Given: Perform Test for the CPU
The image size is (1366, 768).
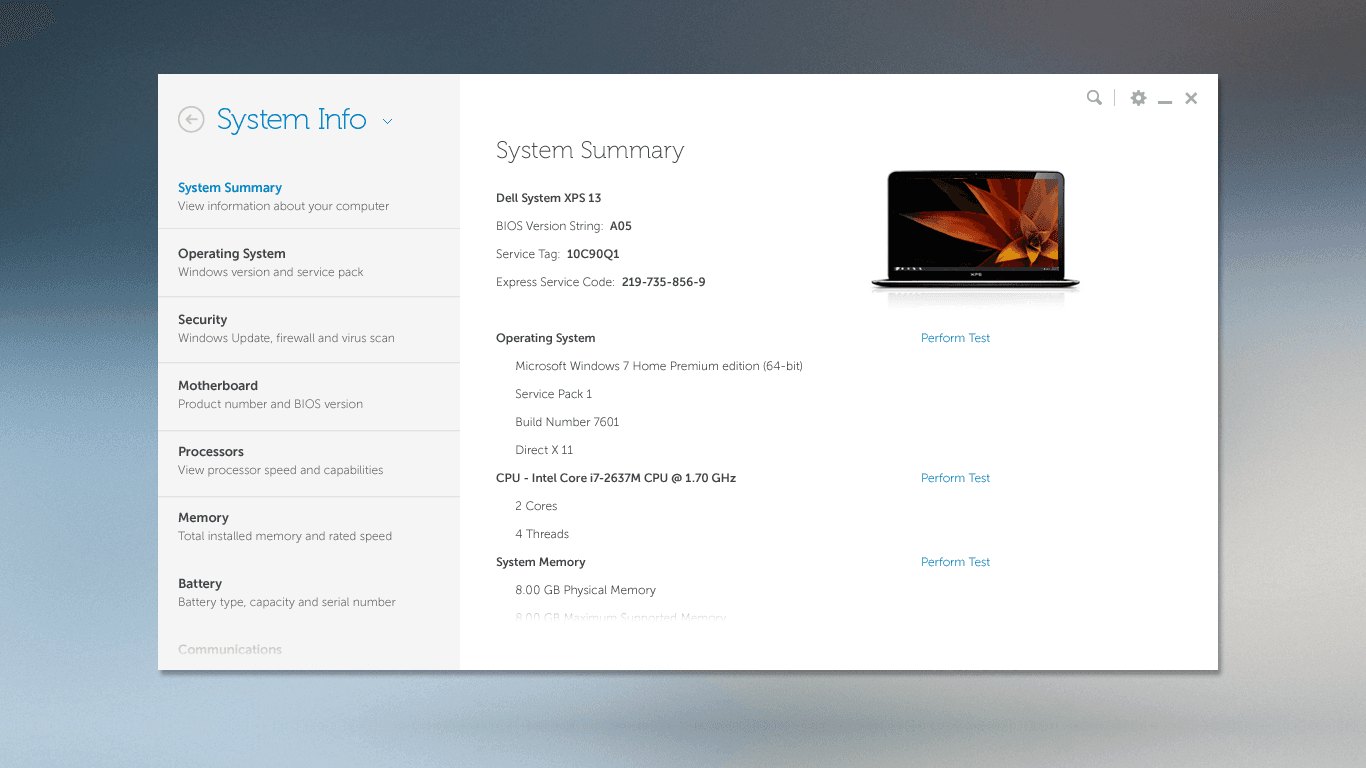Looking at the screenshot, I should coord(955,478).
